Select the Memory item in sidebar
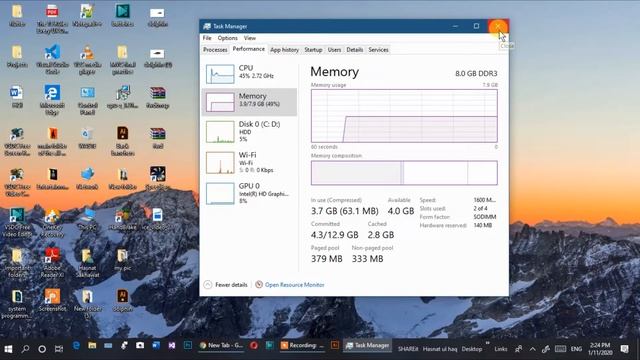Viewport: 640px width, 360px height. click(249, 102)
